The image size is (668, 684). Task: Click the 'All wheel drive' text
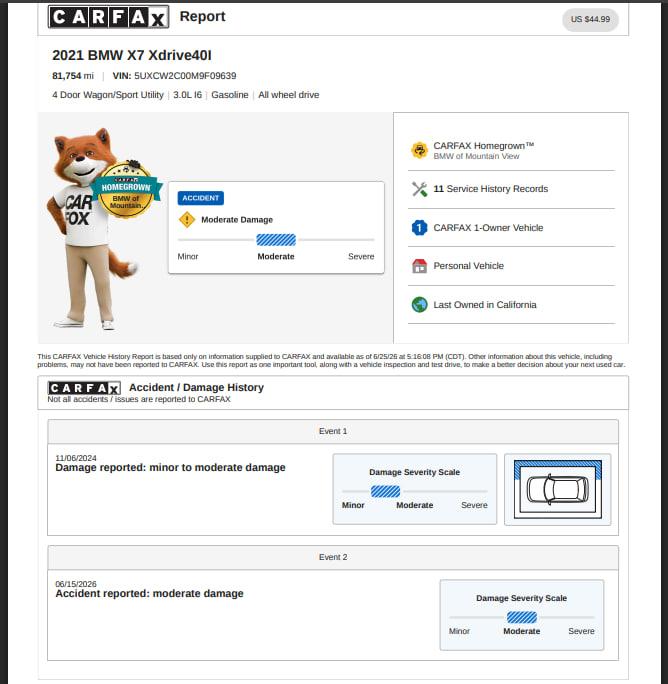[288, 95]
